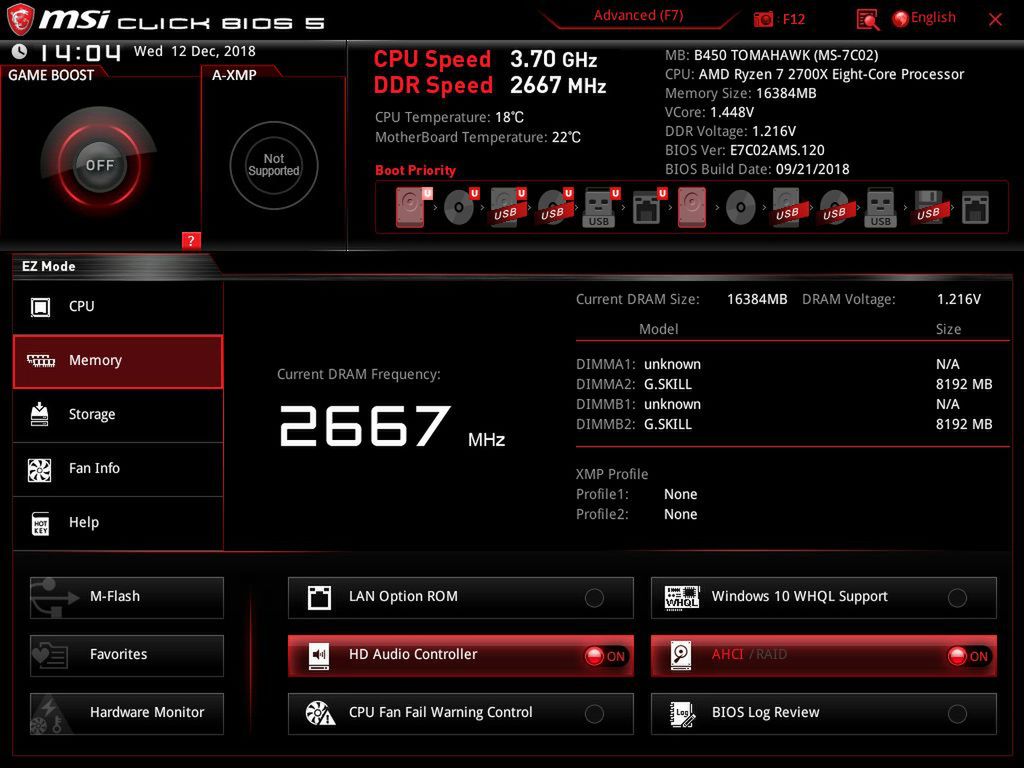
Task: Open the Help hotkey tab
Action: coord(118,523)
